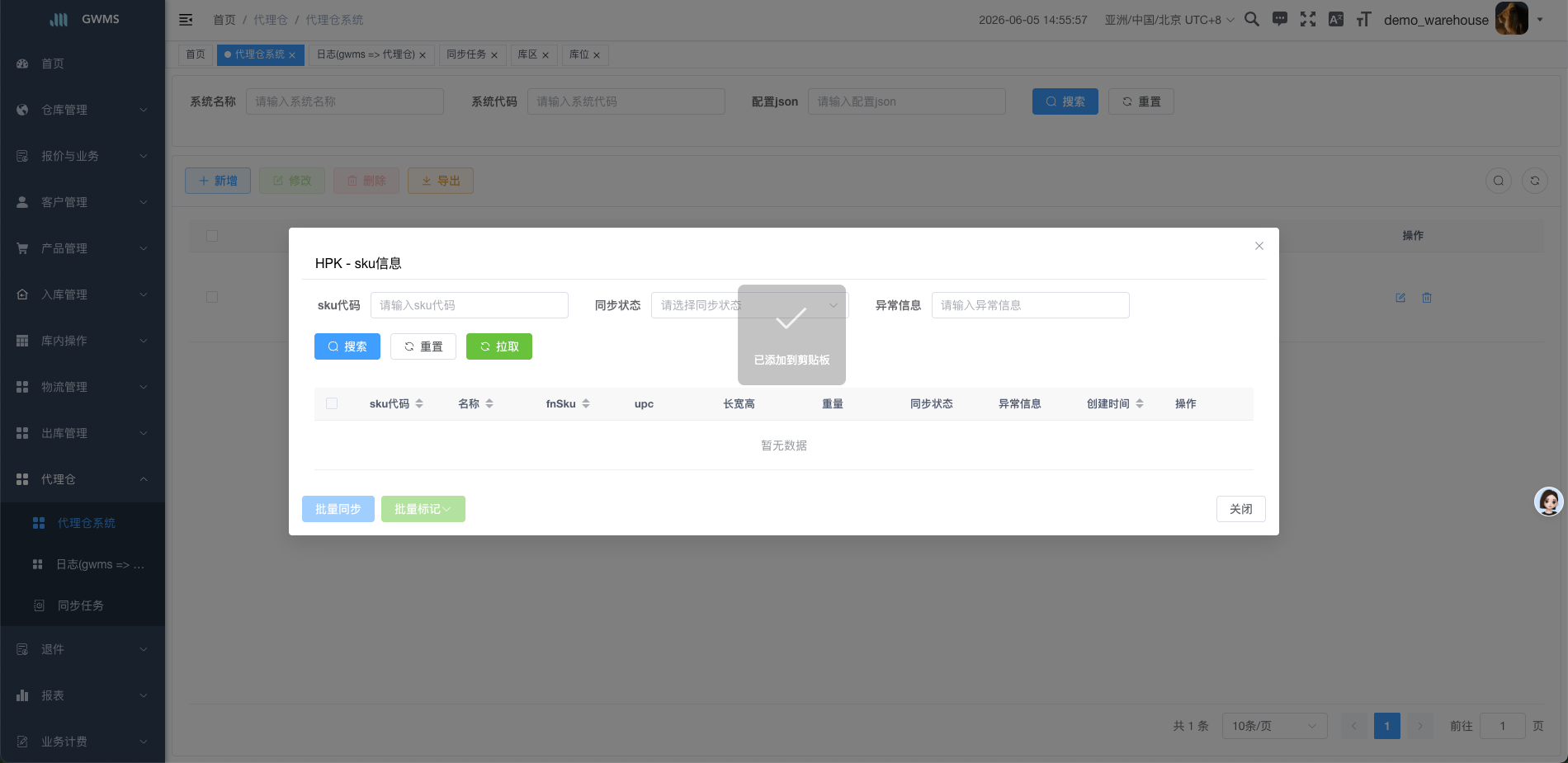Expand 报表 sidebar menu

click(83, 695)
